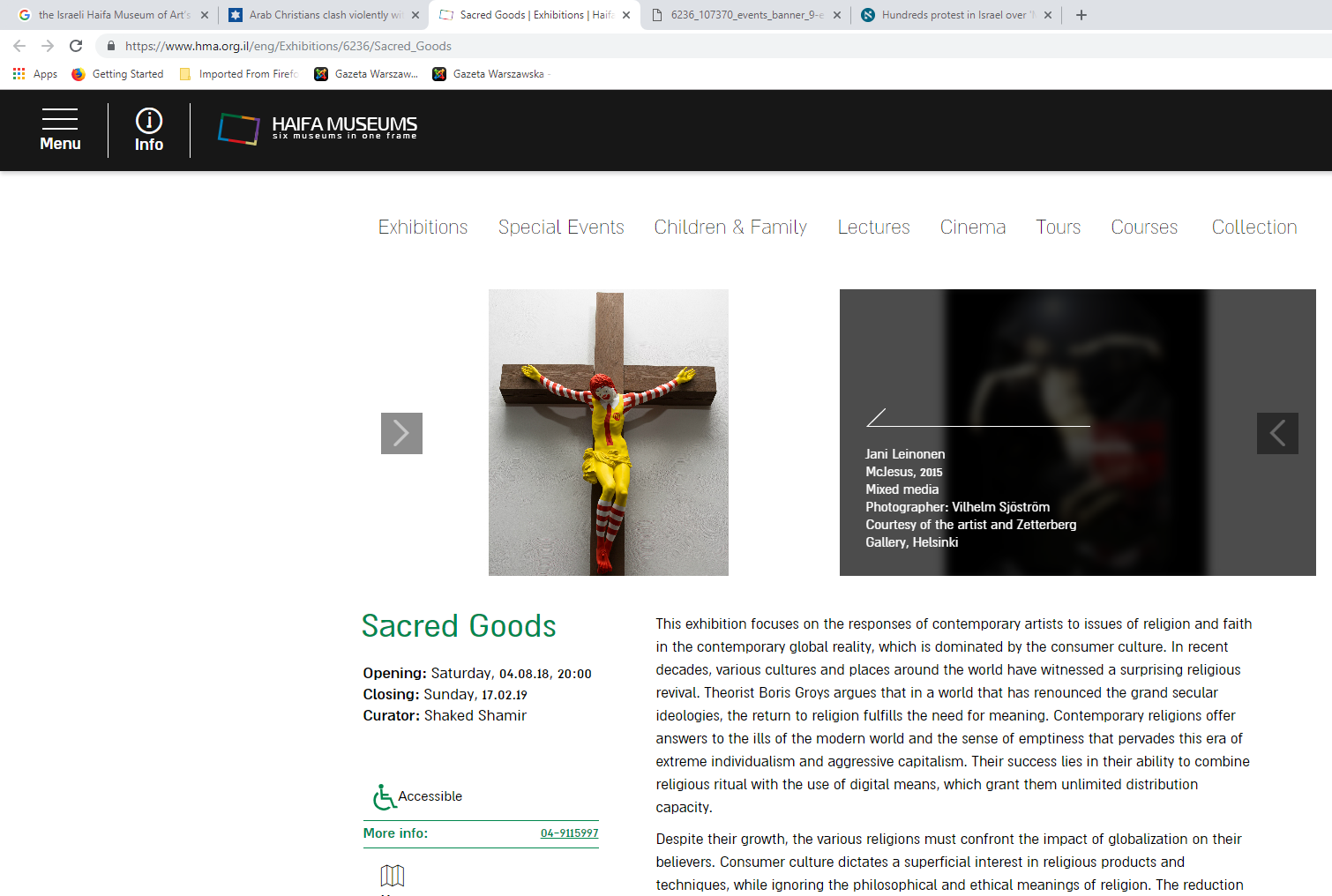Click the browser back arrow
This screenshot has width=1332, height=896.
coord(19,46)
